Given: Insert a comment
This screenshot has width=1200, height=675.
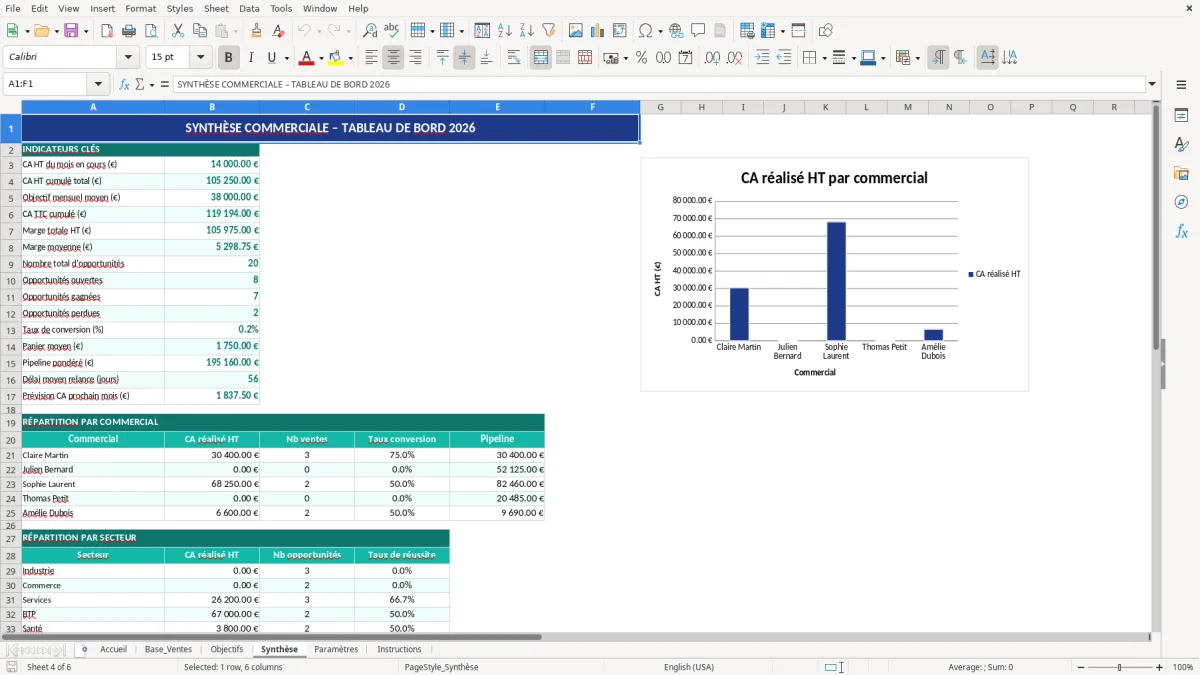Looking at the screenshot, I should point(698,31).
